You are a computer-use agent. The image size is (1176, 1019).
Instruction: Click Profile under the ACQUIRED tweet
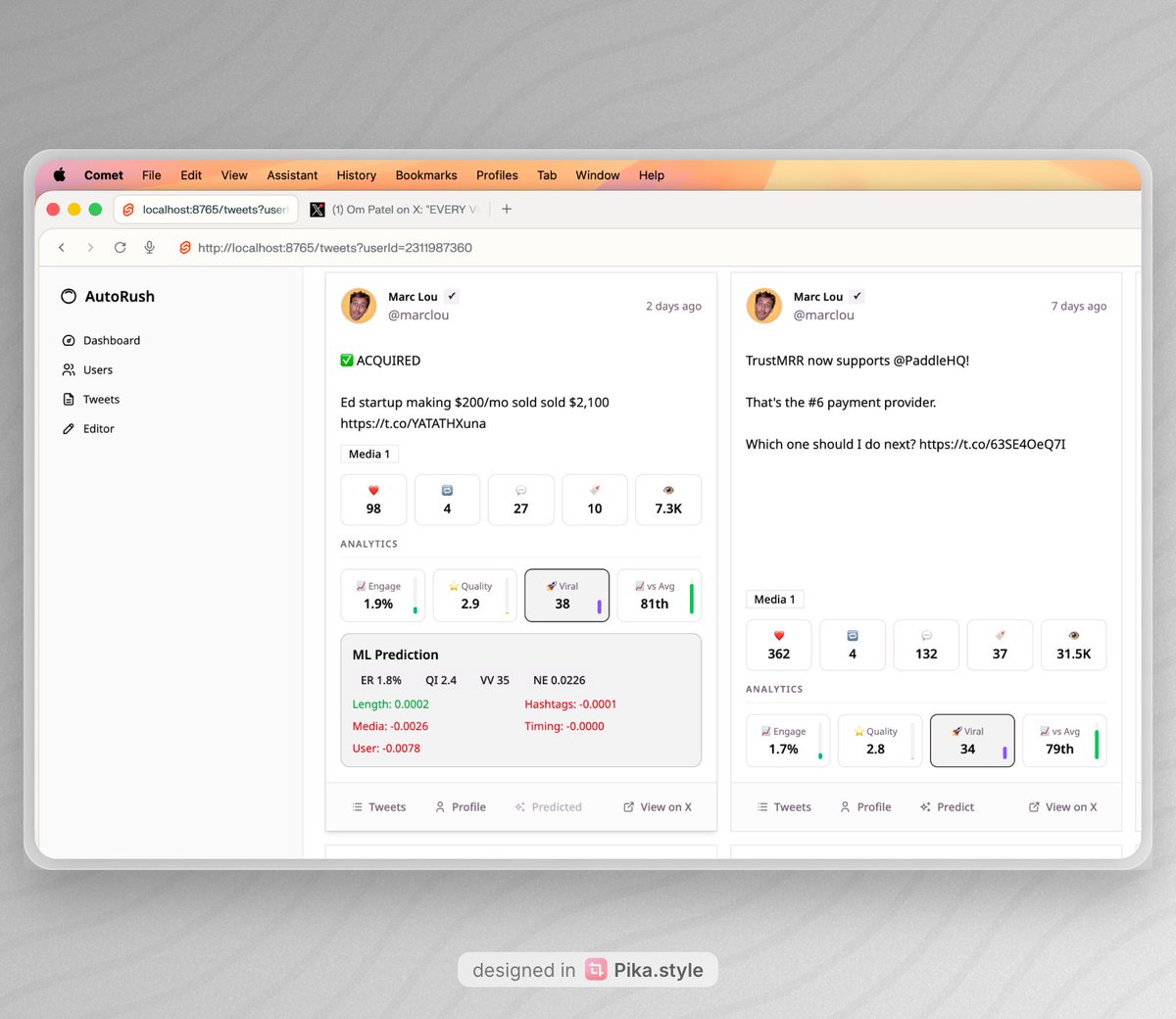click(461, 807)
